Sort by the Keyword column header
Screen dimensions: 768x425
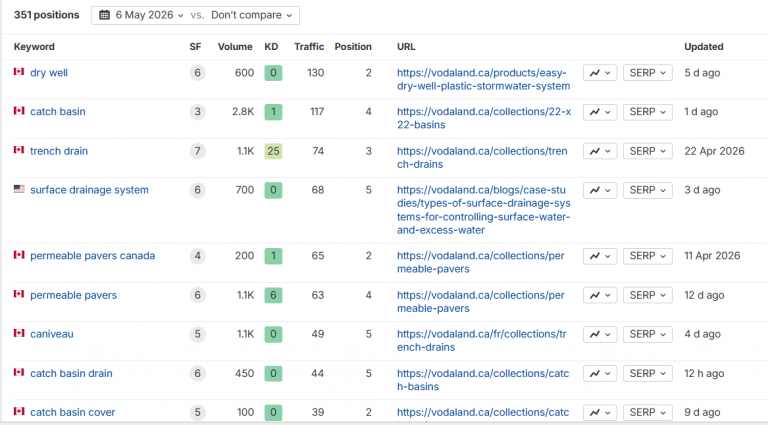click(x=34, y=47)
